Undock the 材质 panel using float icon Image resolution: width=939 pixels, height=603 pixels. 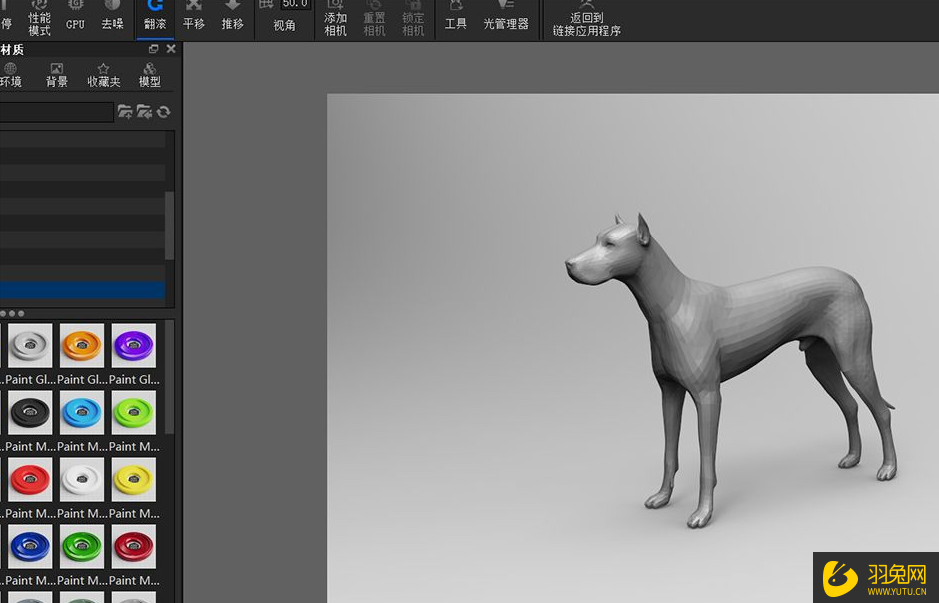coord(153,49)
